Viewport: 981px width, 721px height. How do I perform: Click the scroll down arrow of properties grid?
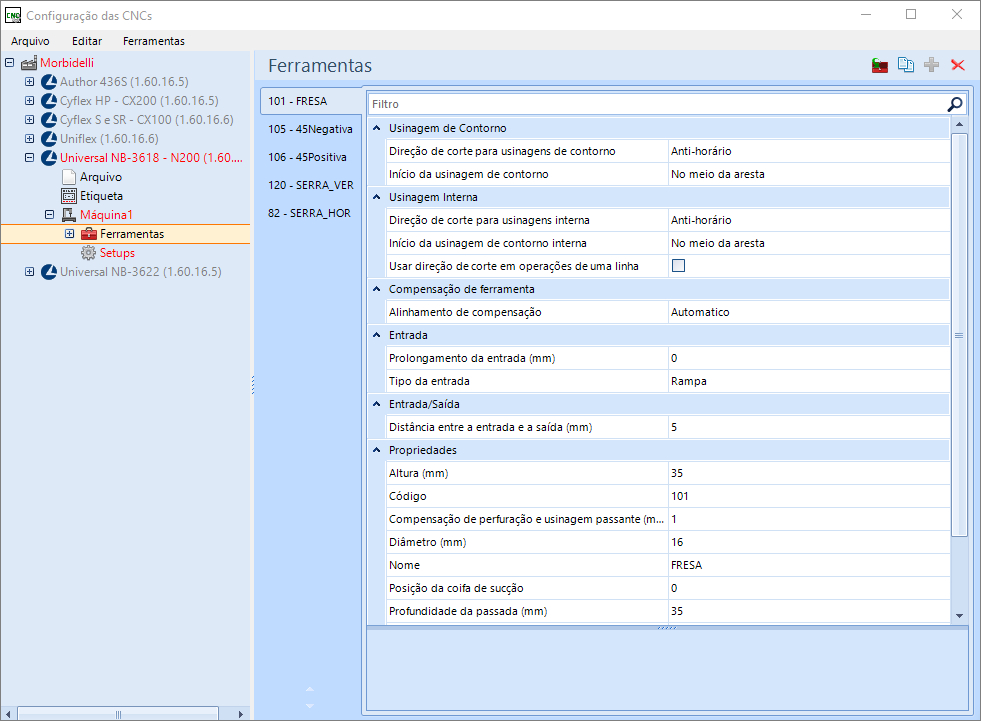959,616
